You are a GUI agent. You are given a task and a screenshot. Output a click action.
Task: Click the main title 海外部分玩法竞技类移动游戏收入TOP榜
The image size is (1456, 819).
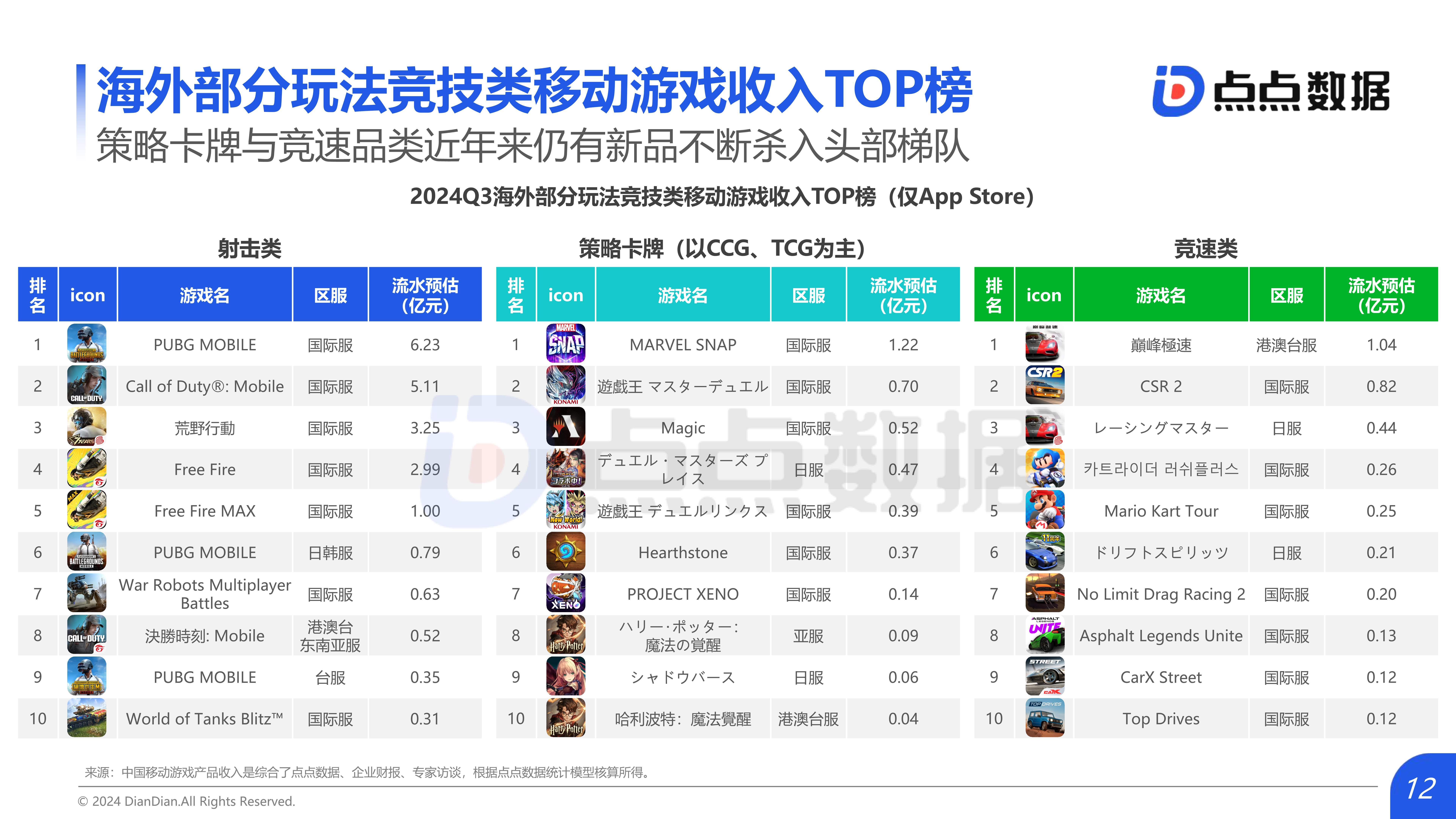click(534, 90)
